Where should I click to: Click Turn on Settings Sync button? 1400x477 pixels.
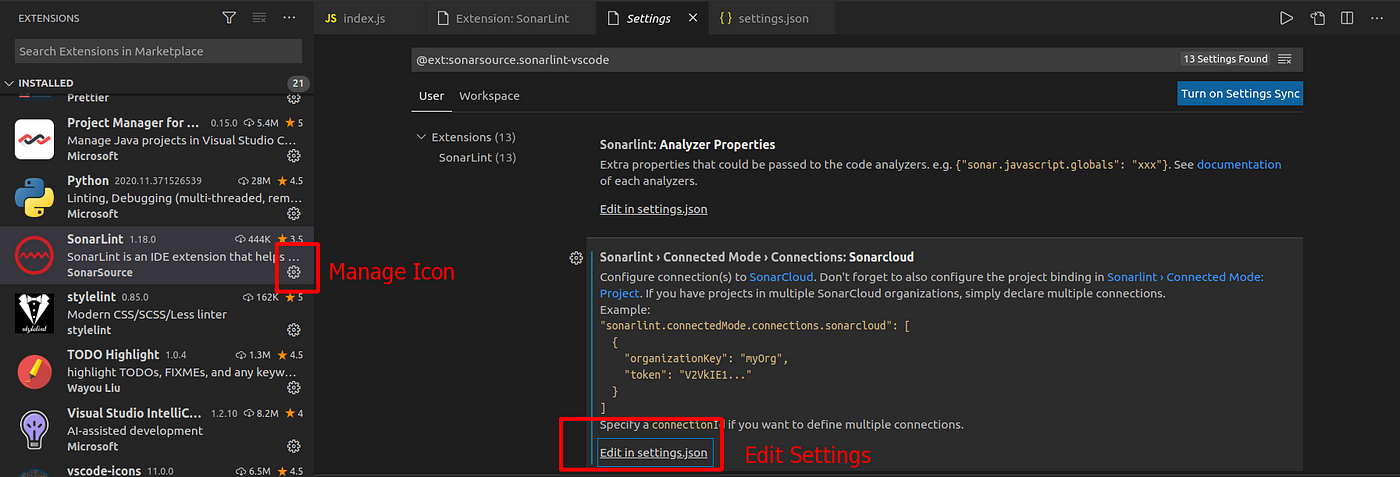[x=1240, y=94]
